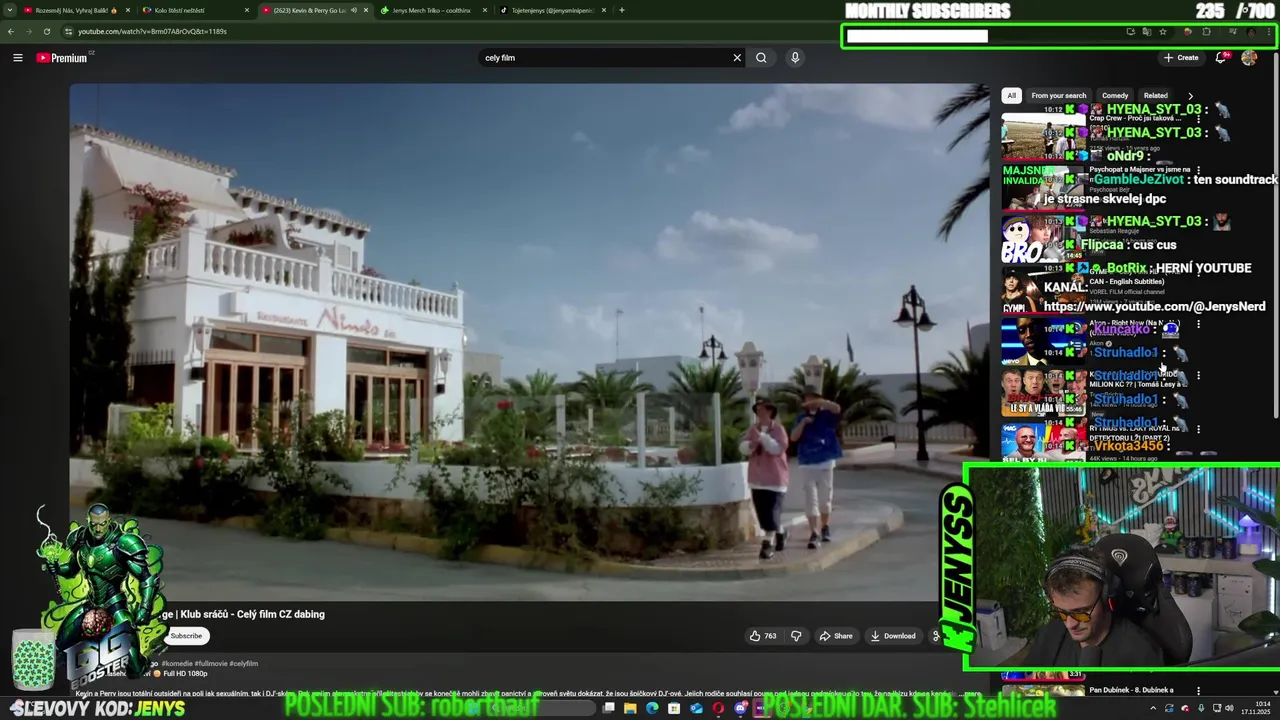
Task: Open Microsoft Store in the taskbar
Action: (674, 708)
